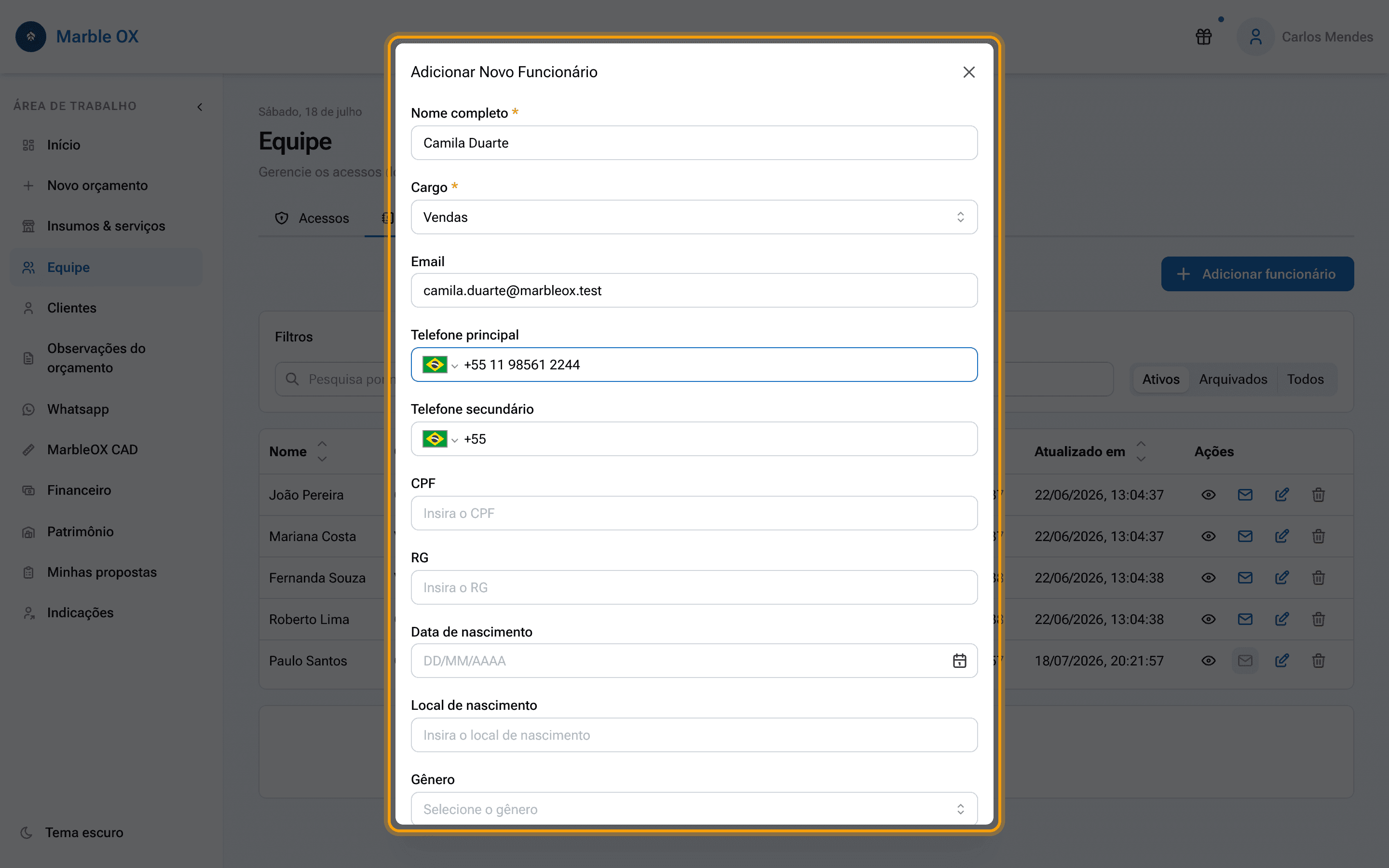Edit Fernanda Souza row
Image resolution: width=1389 pixels, height=868 pixels.
(1281, 578)
